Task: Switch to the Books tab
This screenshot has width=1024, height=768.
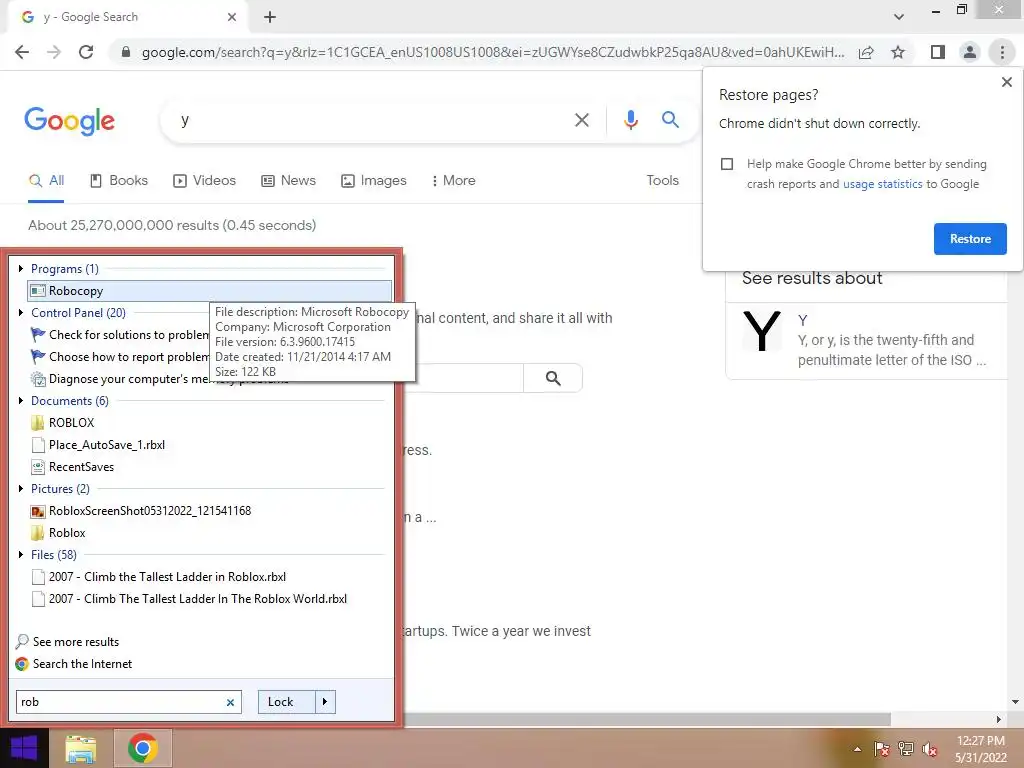Action: pyautogui.click(x=119, y=181)
